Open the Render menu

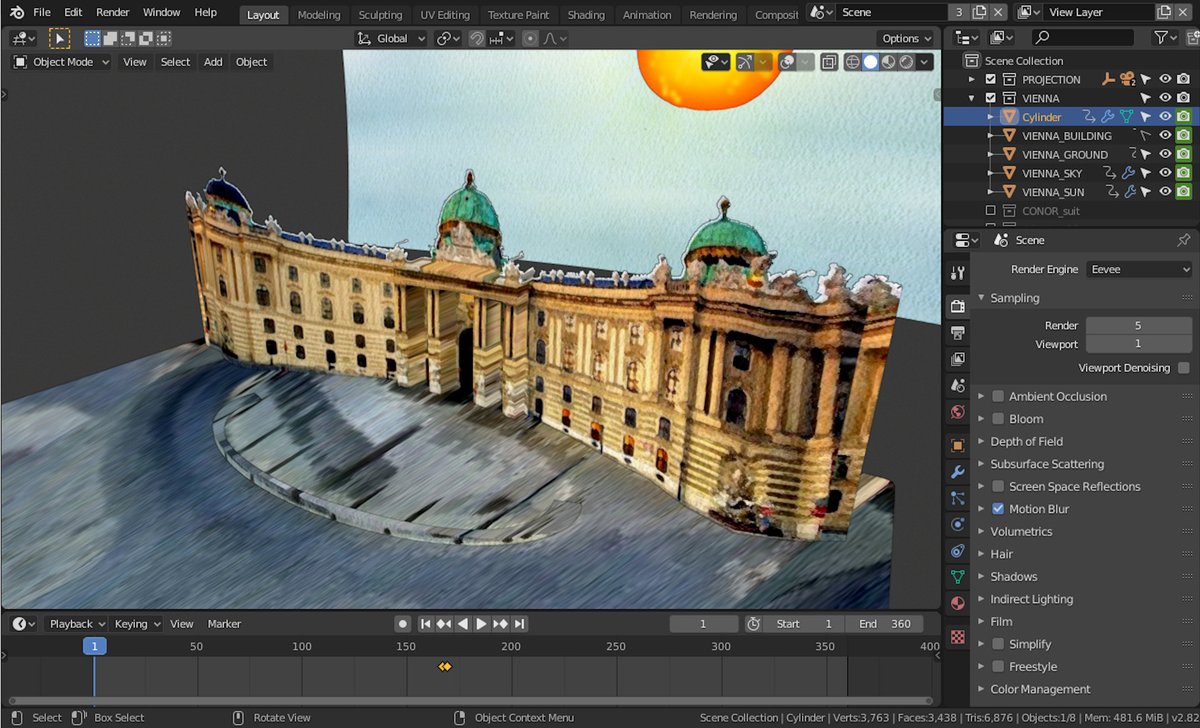click(113, 12)
